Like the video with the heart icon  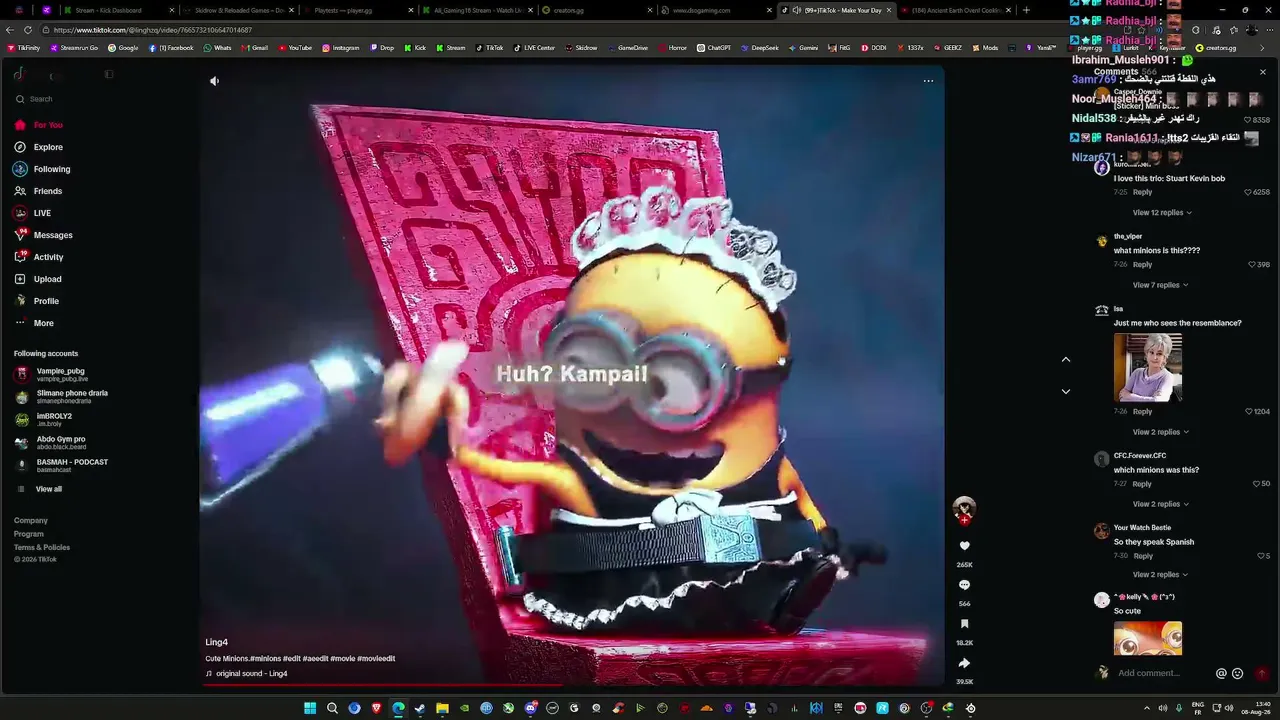964,546
